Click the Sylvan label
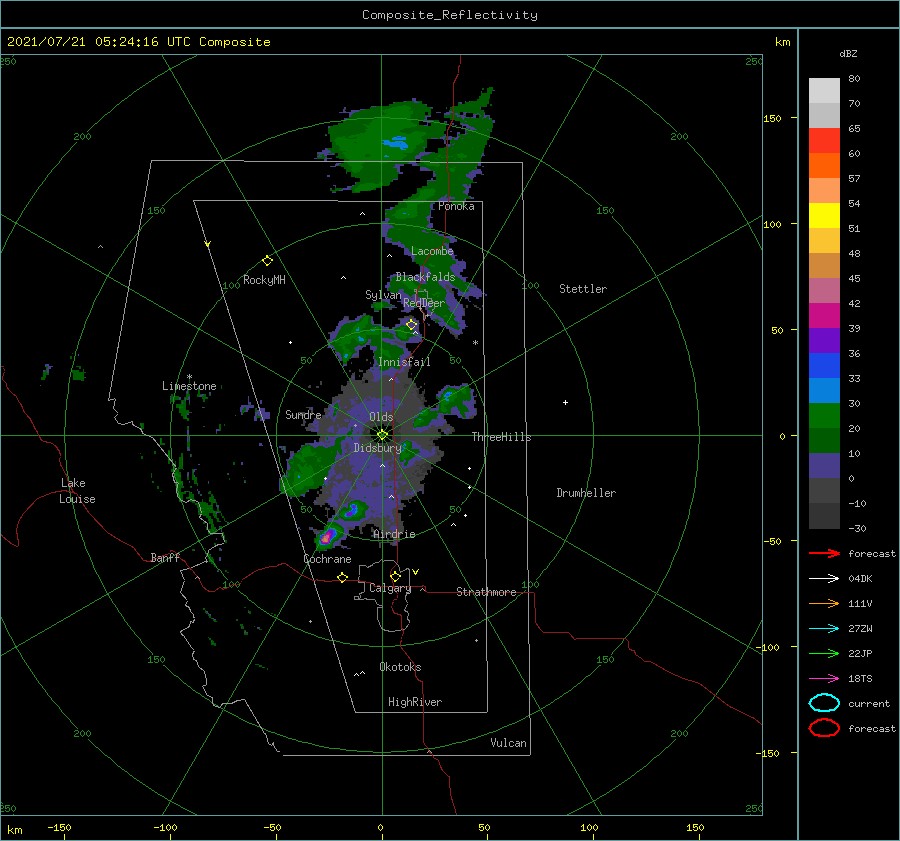 (x=383, y=294)
